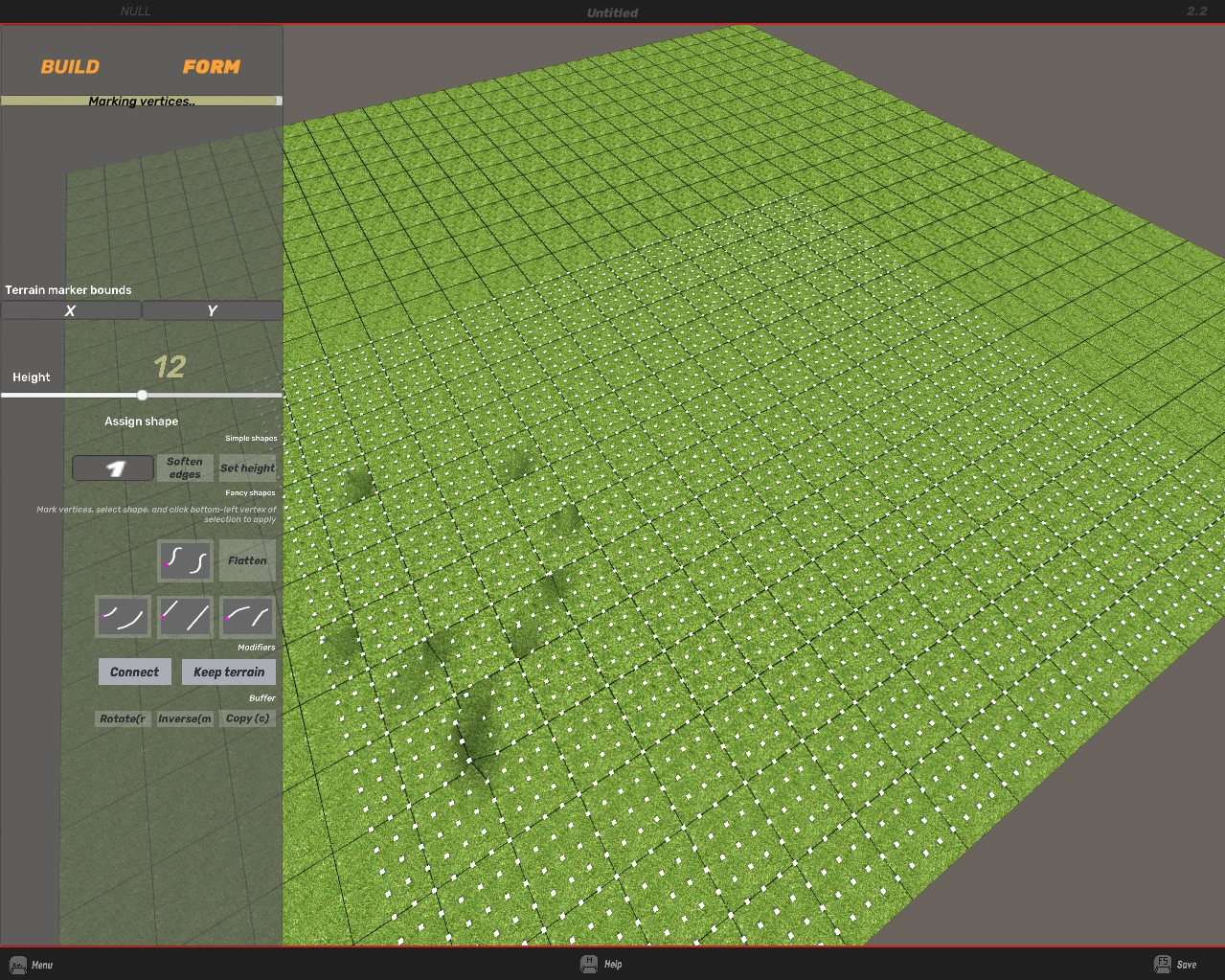1225x980 pixels.
Task: Click the NULL label in title bar
Action: tap(136, 11)
